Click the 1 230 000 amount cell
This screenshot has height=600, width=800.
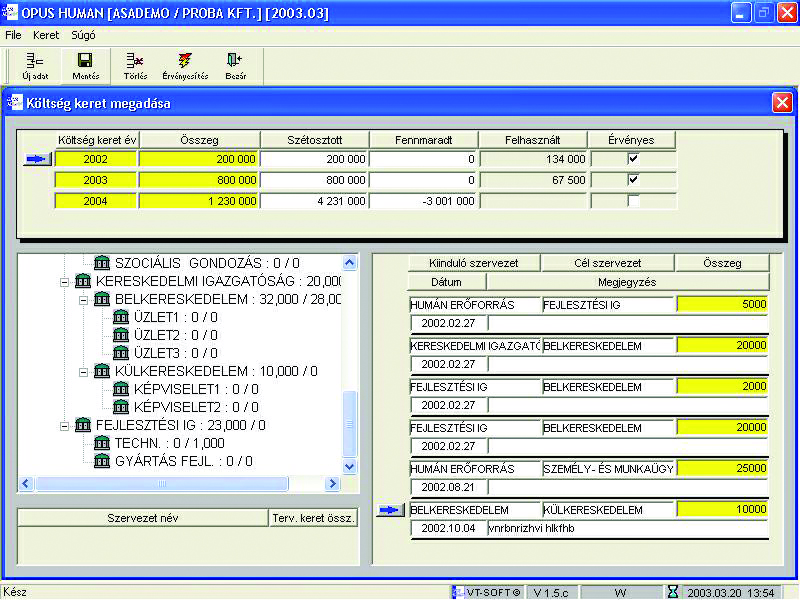coord(199,201)
